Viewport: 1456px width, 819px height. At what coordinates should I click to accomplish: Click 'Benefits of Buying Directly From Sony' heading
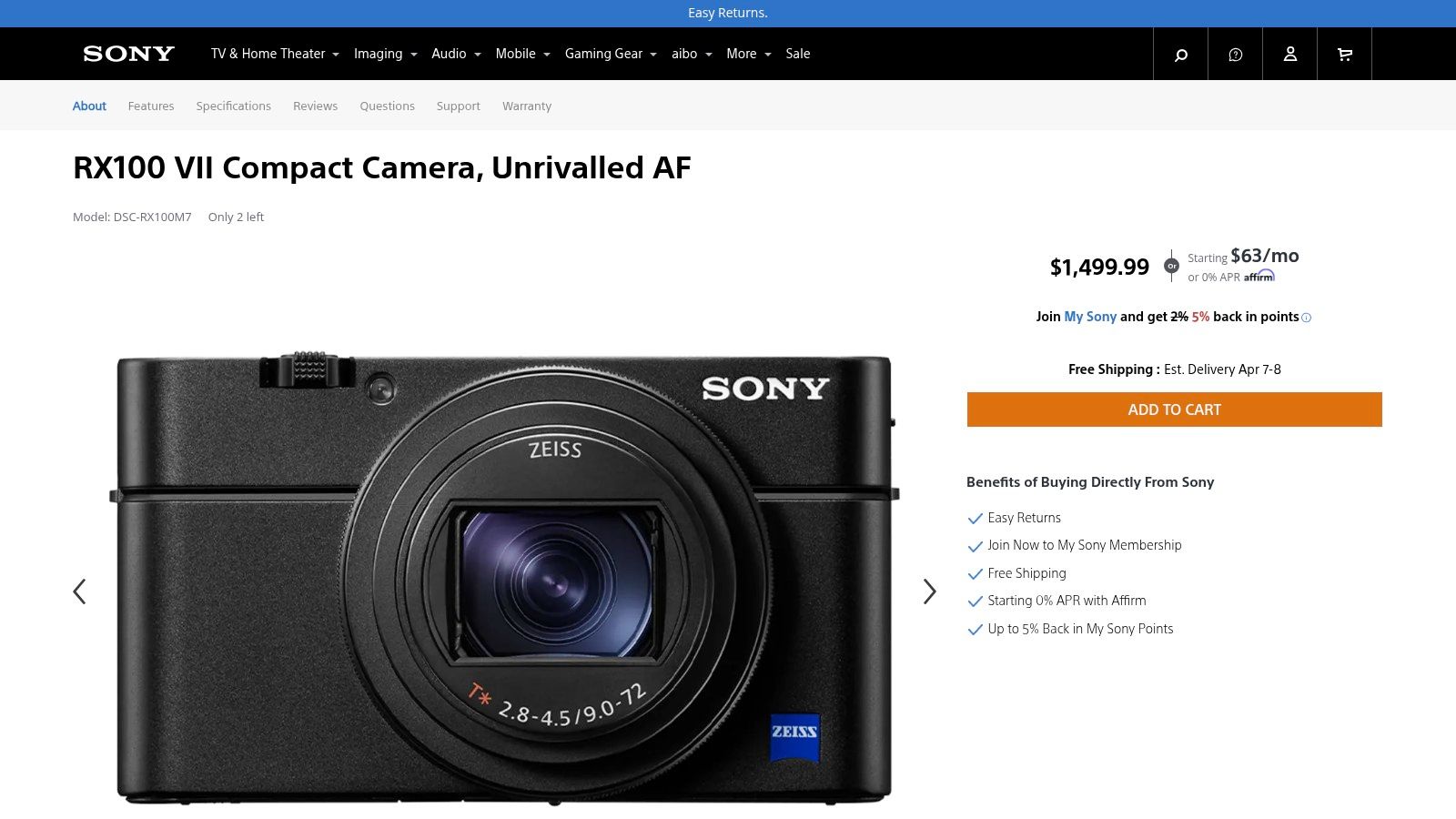(x=1090, y=482)
